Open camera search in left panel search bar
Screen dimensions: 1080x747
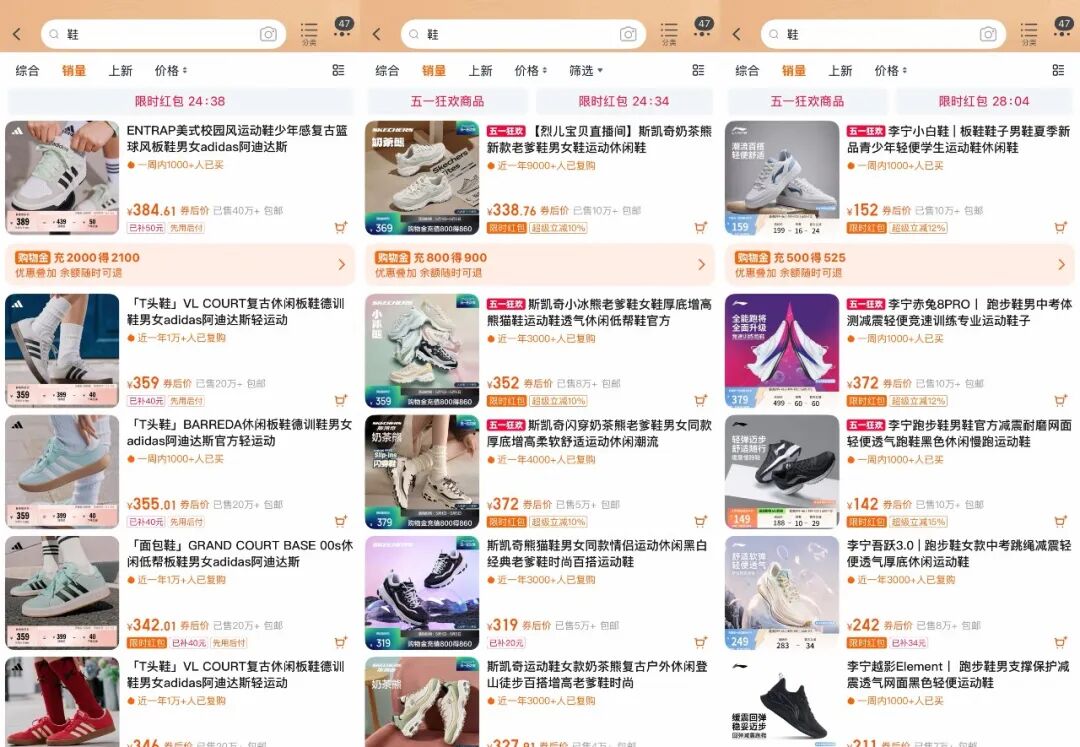(x=268, y=34)
